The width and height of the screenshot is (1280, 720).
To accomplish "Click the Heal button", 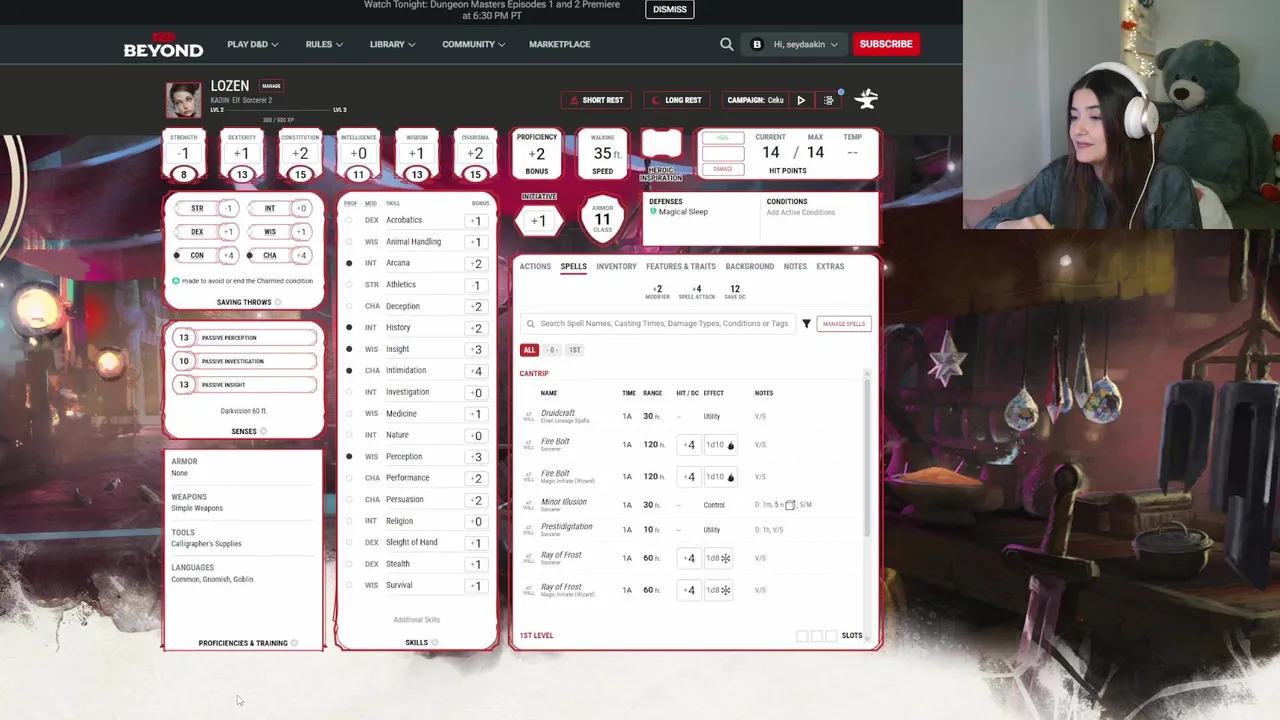I will click(x=723, y=138).
